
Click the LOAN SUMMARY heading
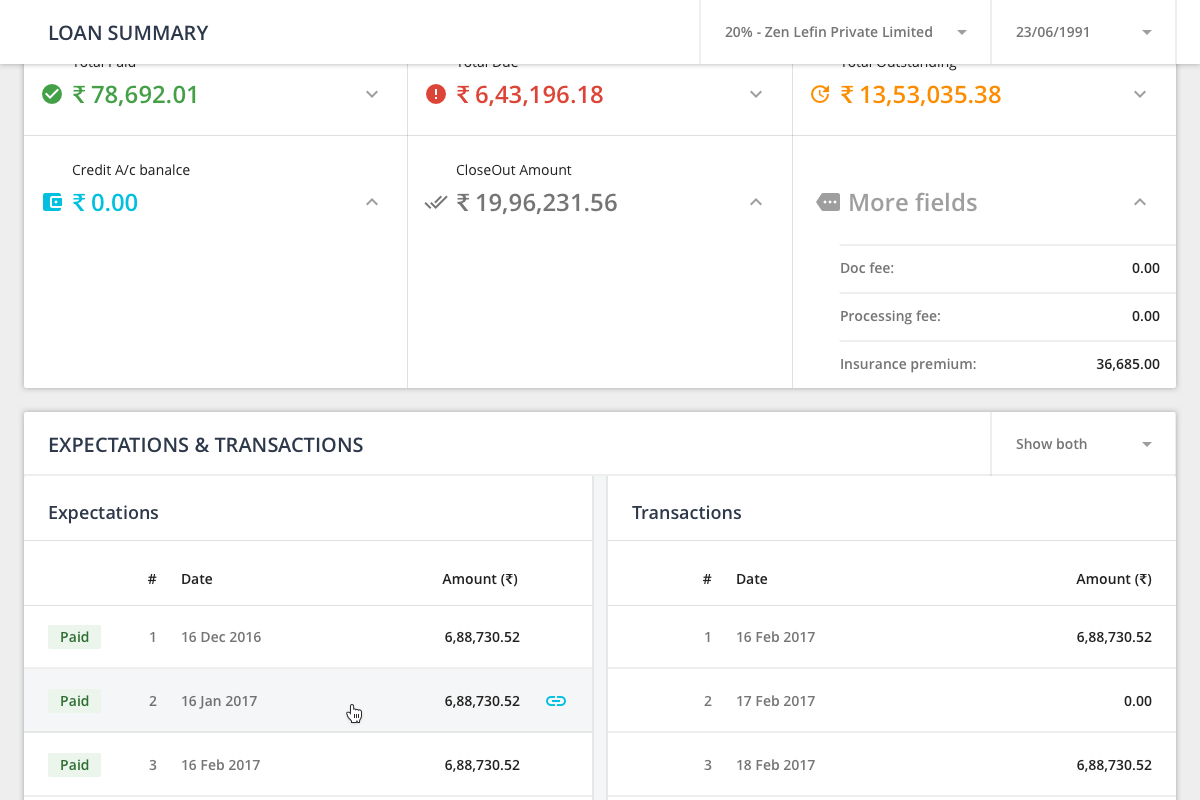coord(128,32)
